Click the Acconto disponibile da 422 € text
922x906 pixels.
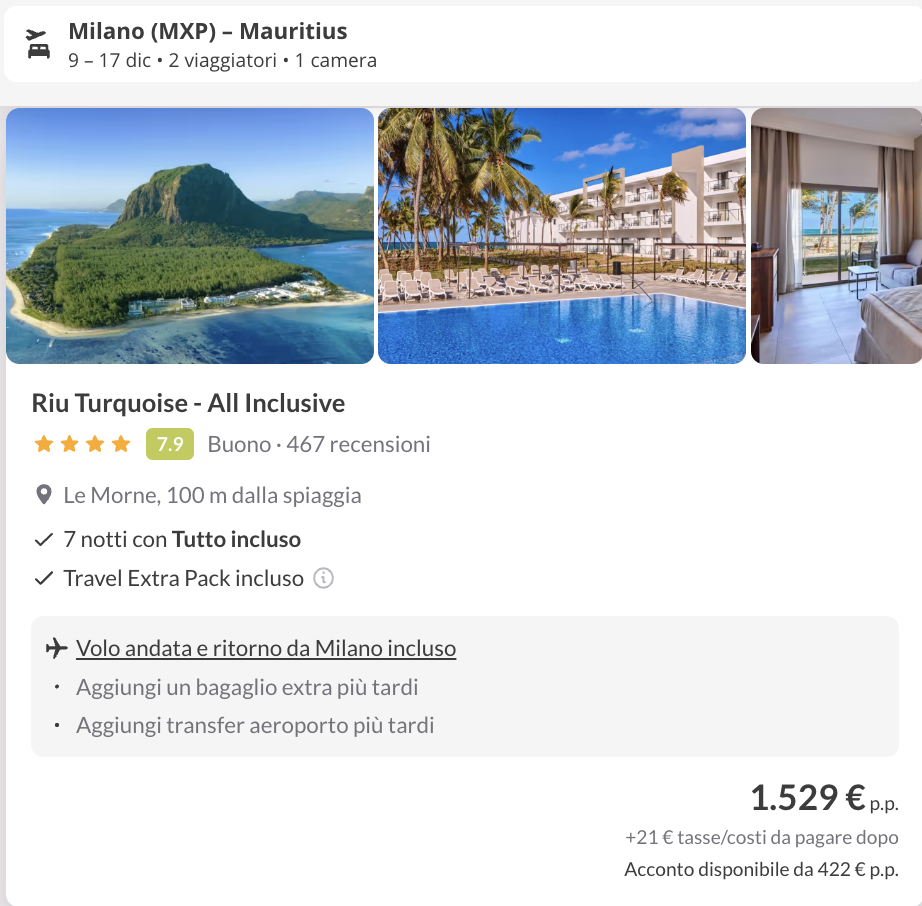click(761, 869)
